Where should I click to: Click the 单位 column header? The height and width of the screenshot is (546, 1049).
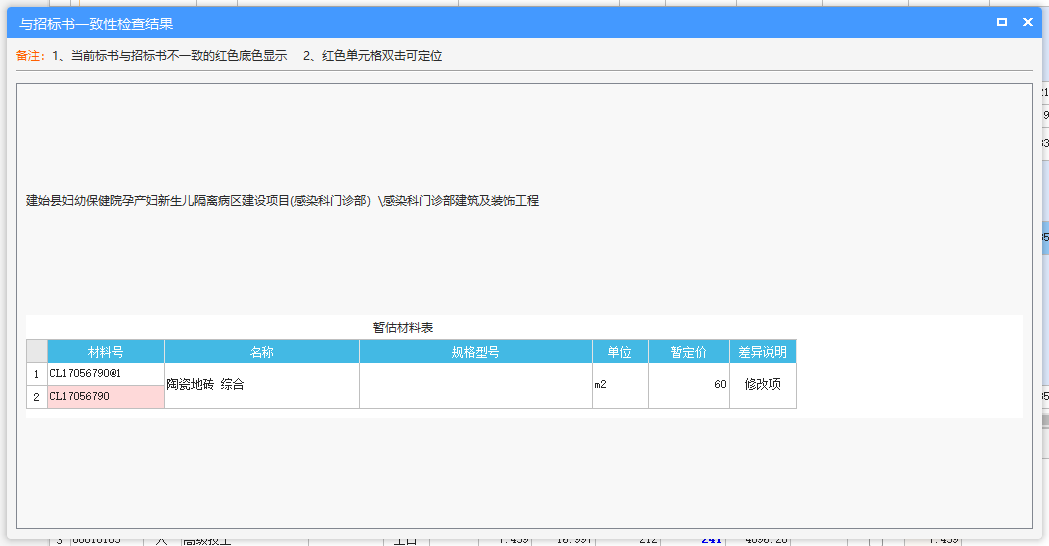[619, 352]
